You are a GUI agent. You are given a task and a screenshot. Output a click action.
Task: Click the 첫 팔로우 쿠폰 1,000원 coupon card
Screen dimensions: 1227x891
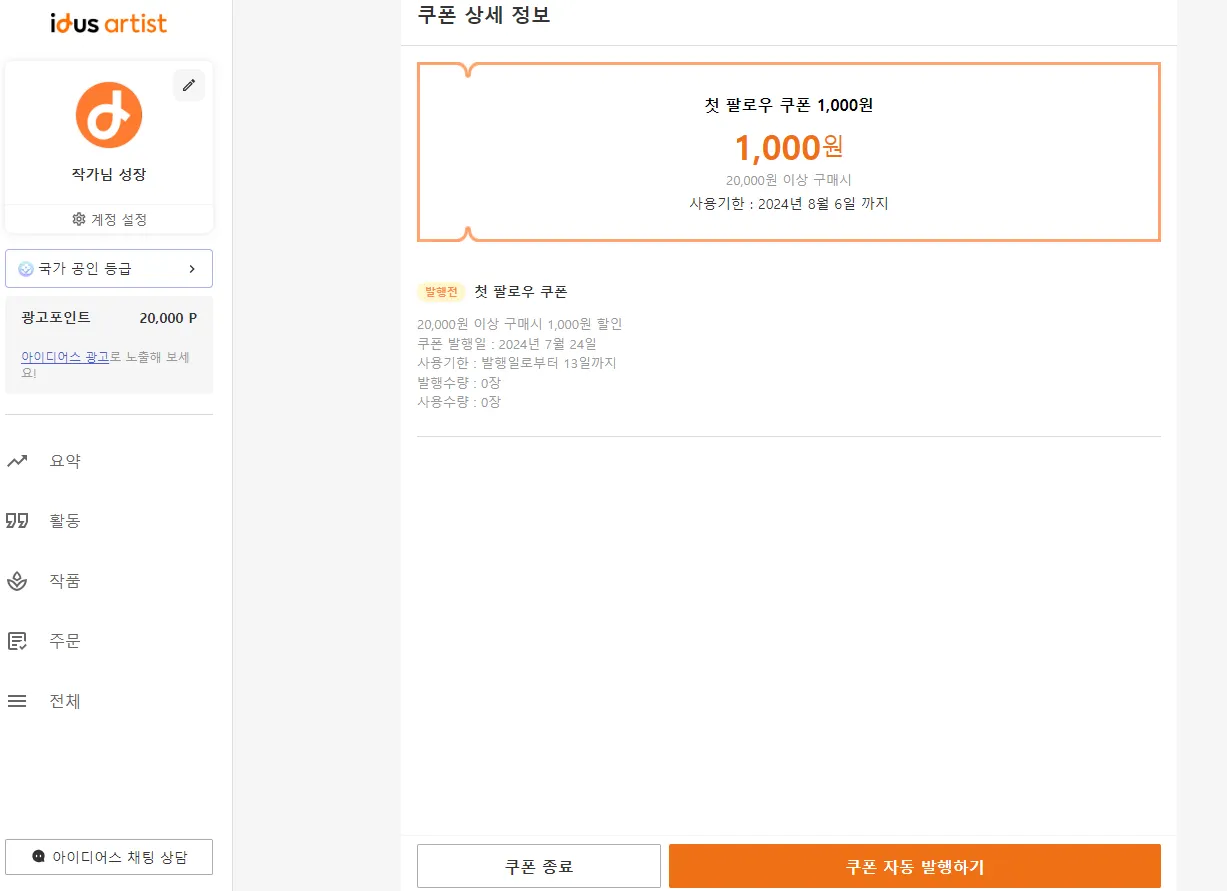[788, 152]
